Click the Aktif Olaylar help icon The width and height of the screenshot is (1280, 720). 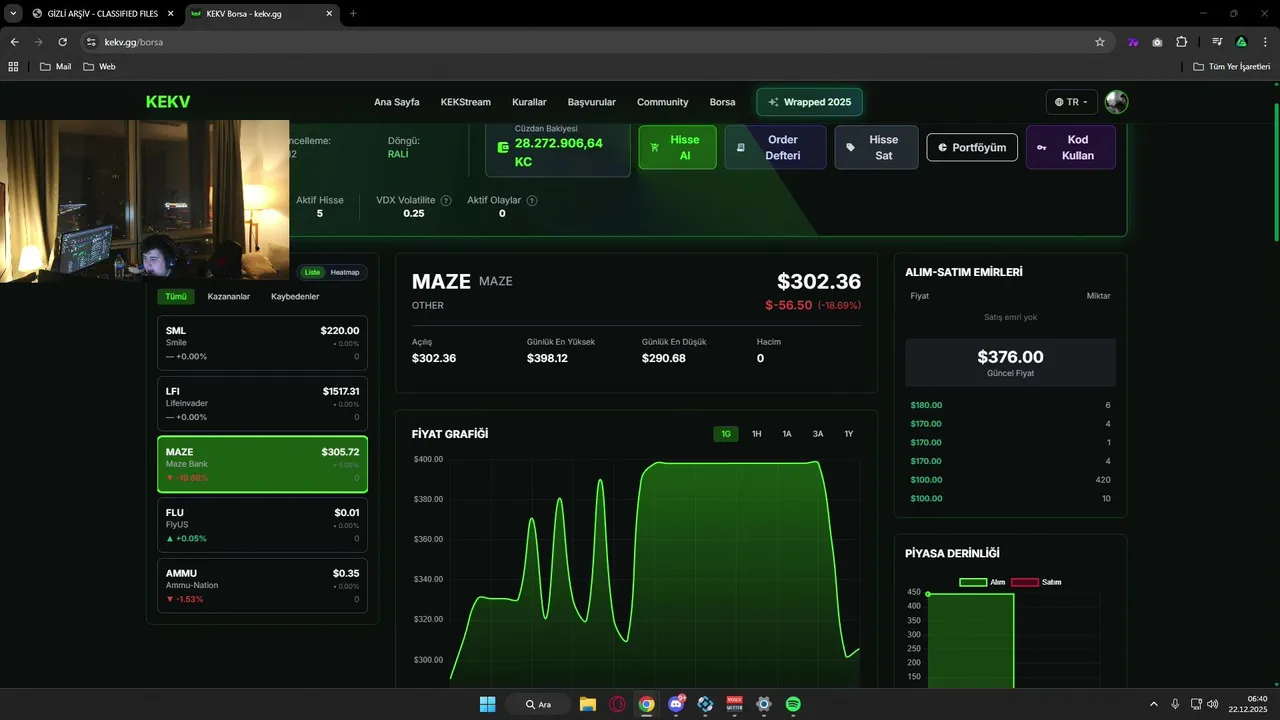click(x=532, y=201)
